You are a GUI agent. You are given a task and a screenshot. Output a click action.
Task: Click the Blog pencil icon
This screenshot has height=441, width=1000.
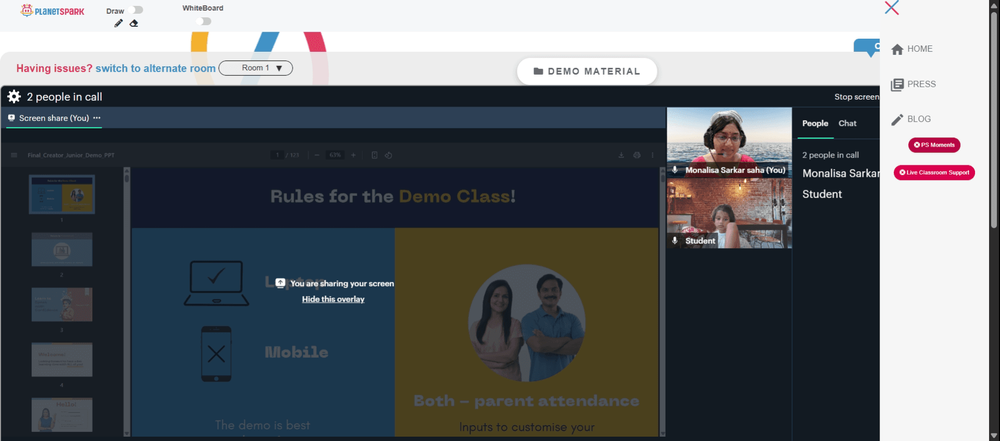point(897,119)
